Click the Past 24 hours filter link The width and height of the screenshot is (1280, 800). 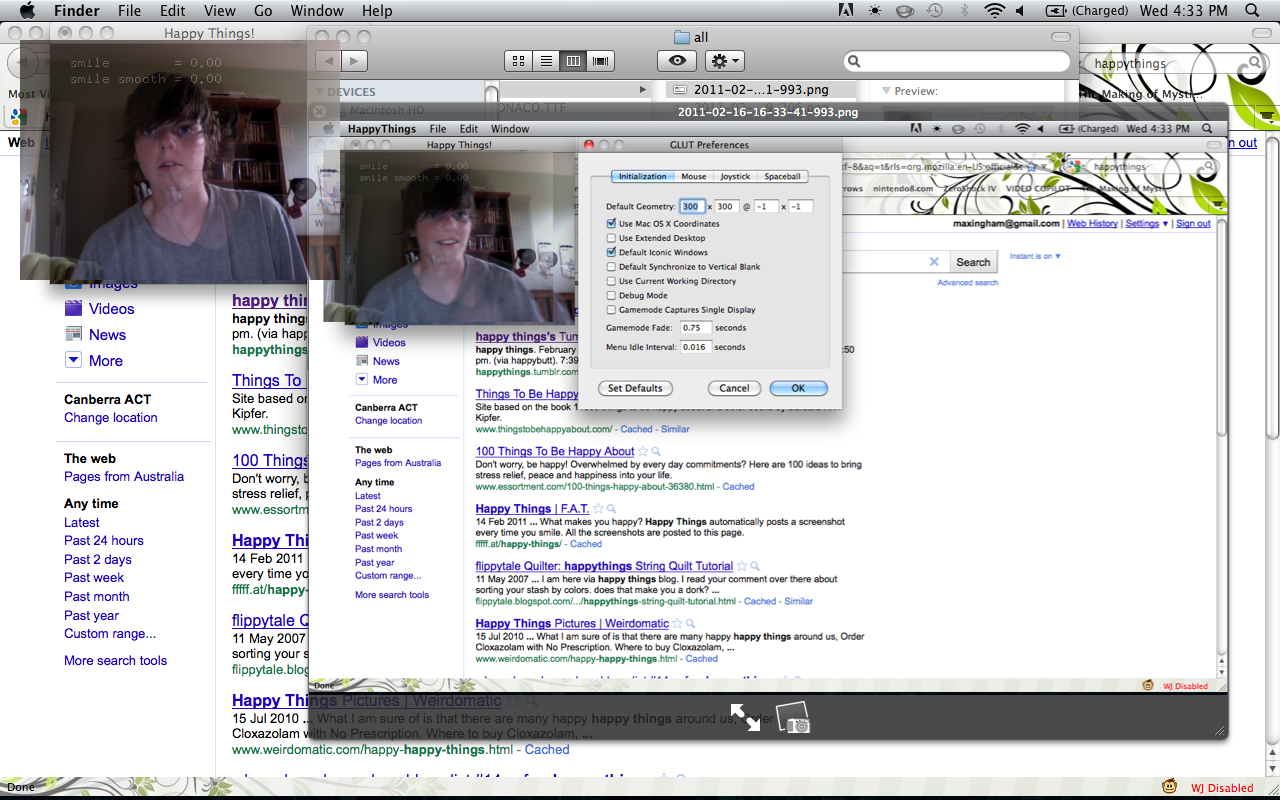(104, 541)
